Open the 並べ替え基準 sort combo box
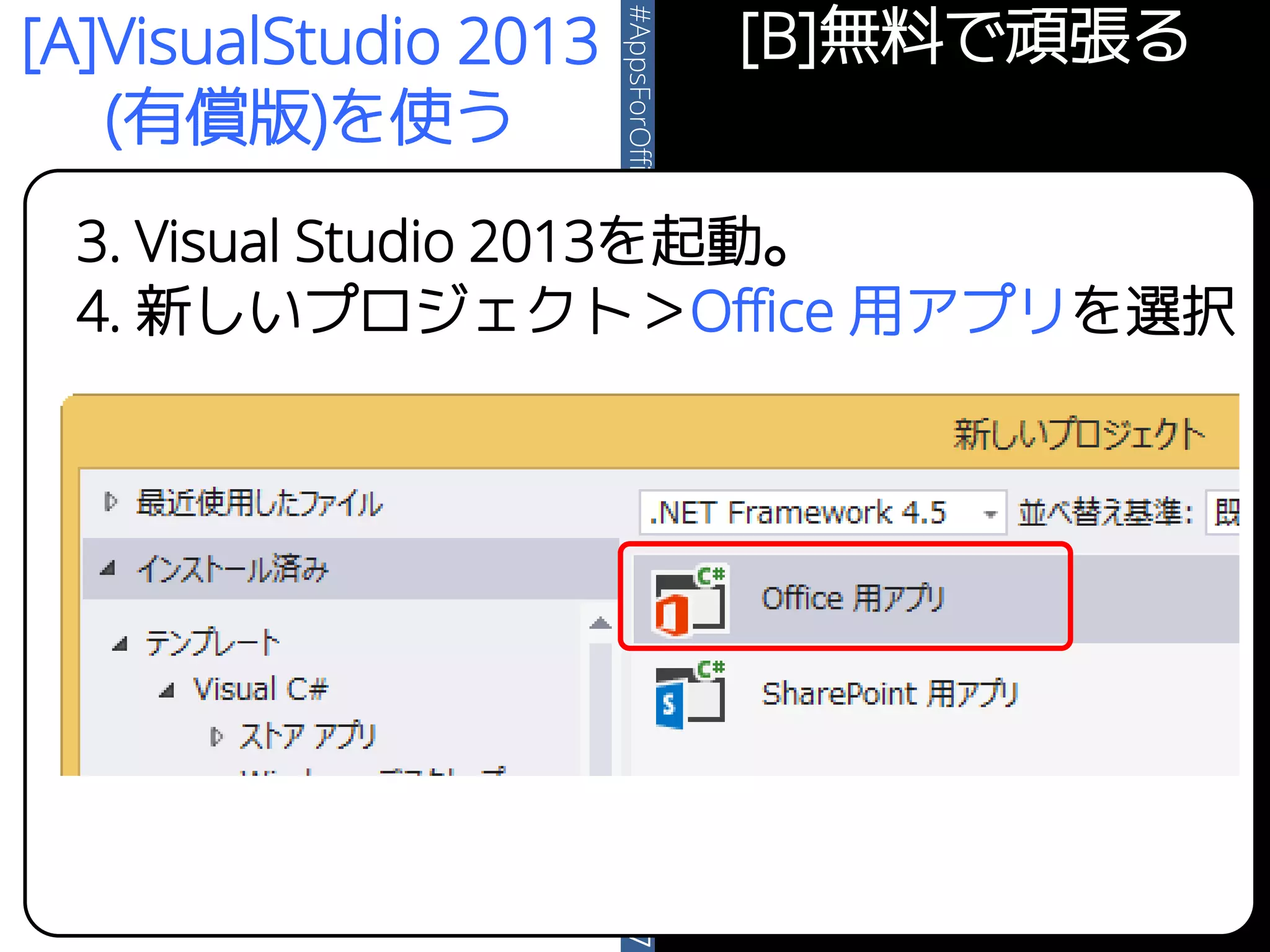Screen dimensions: 1270x952 tap(1222, 513)
